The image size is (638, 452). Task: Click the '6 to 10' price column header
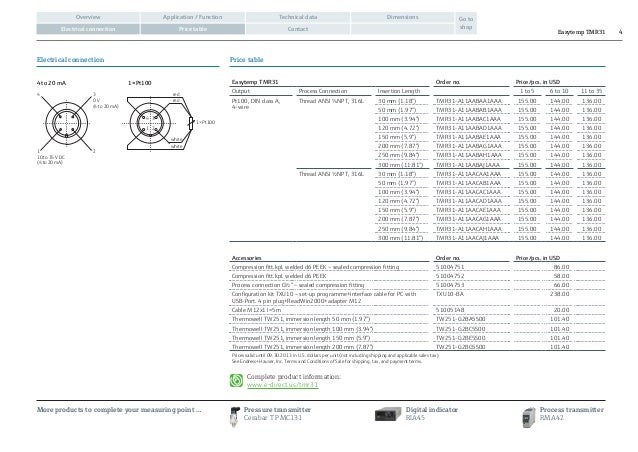pyautogui.click(x=559, y=91)
